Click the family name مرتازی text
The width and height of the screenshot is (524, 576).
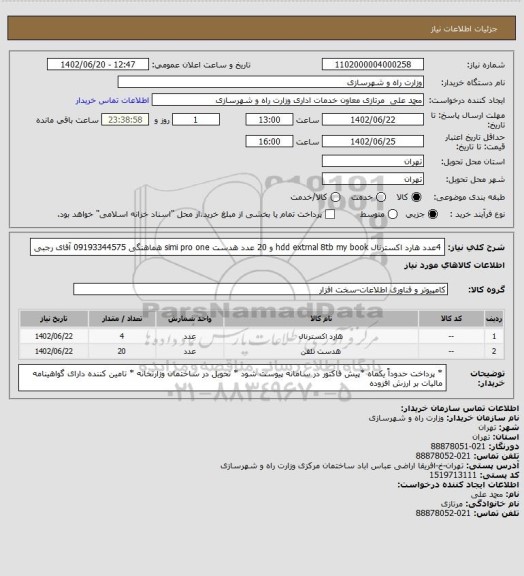coord(452,504)
